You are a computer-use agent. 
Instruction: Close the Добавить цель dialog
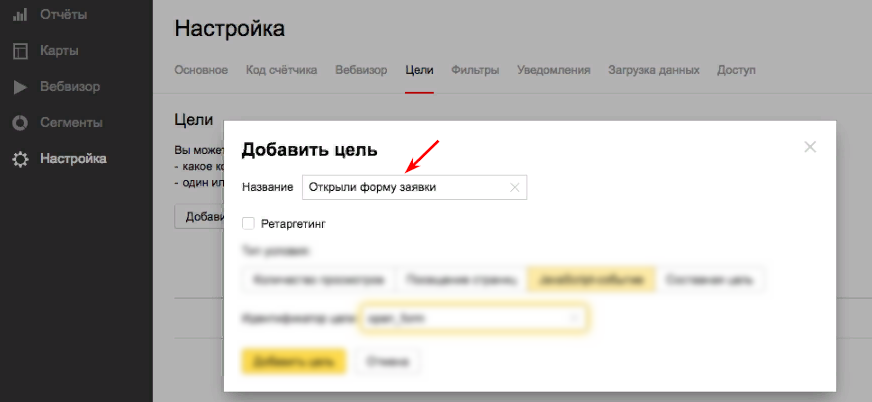coord(810,147)
